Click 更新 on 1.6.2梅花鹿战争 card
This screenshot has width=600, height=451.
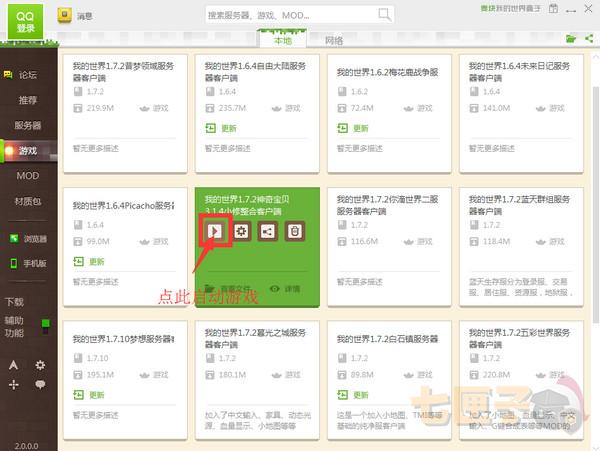click(x=353, y=128)
